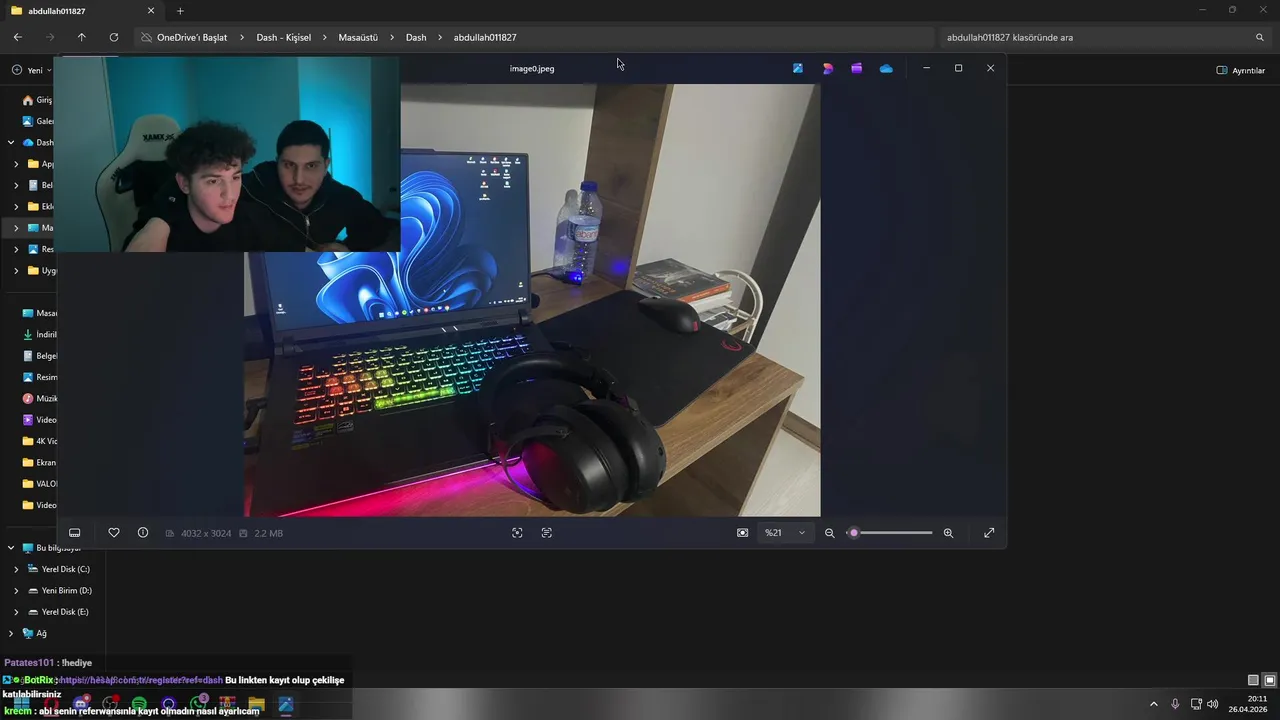Navigate to Masaüstü breadcrumb
Image resolution: width=1280 pixels, height=720 pixels.
click(x=358, y=37)
